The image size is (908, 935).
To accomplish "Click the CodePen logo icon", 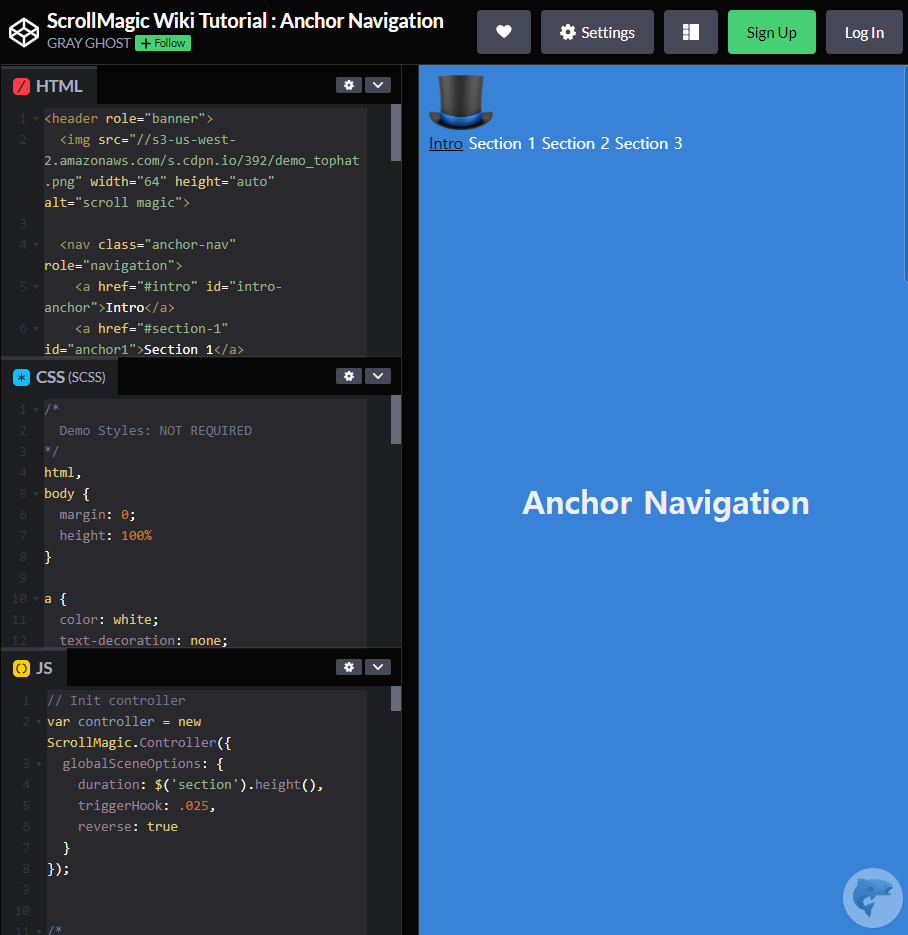I will [24, 32].
